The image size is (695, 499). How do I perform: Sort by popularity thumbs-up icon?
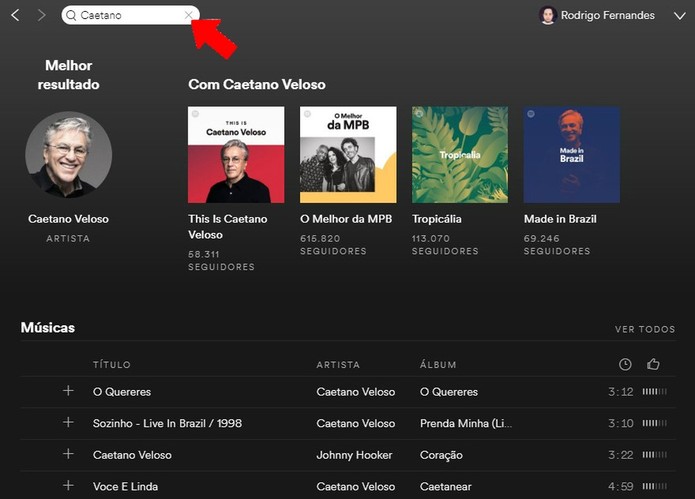(653, 364)
